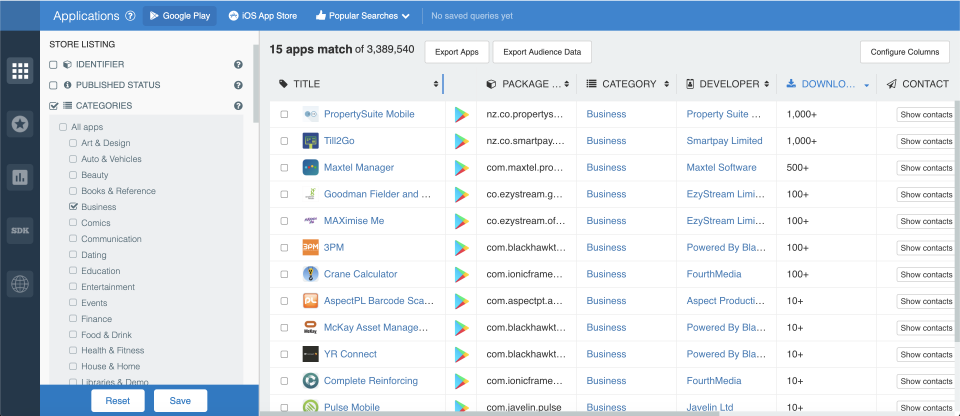Click the Crane Calculator app icon

pyautogui.click(x=310, y=274)
